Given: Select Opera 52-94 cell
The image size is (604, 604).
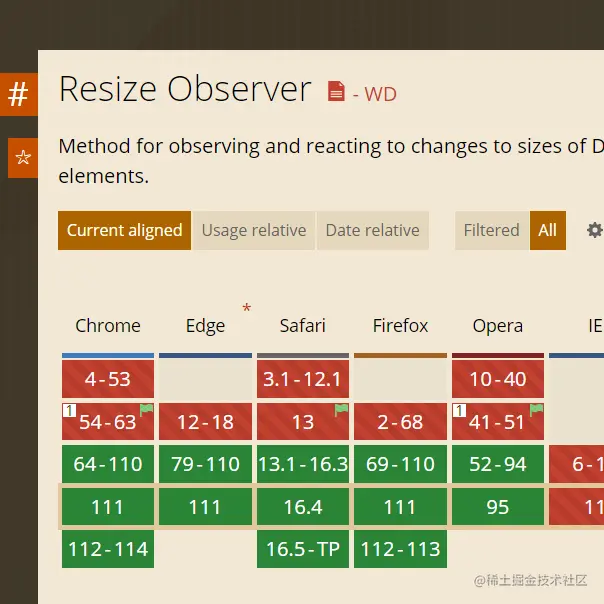Looking at the screenshot, I should coord(498,464).
